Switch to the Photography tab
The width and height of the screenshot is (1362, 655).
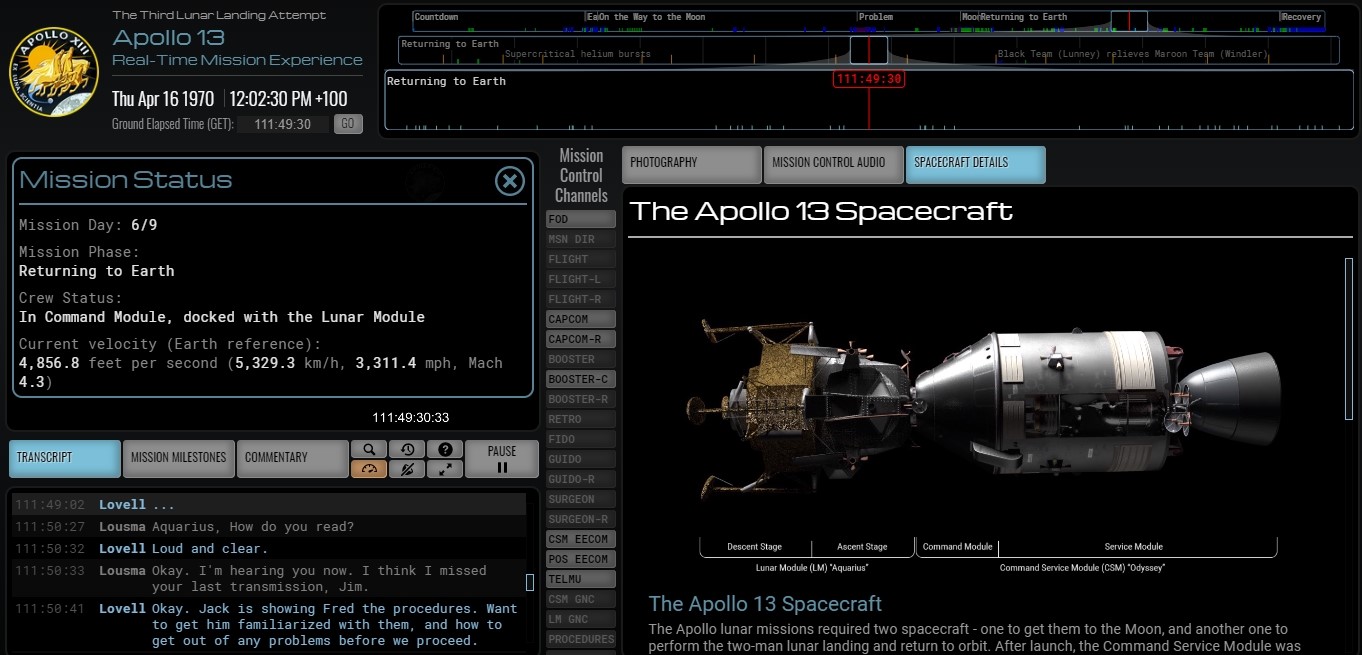(692, 164)
